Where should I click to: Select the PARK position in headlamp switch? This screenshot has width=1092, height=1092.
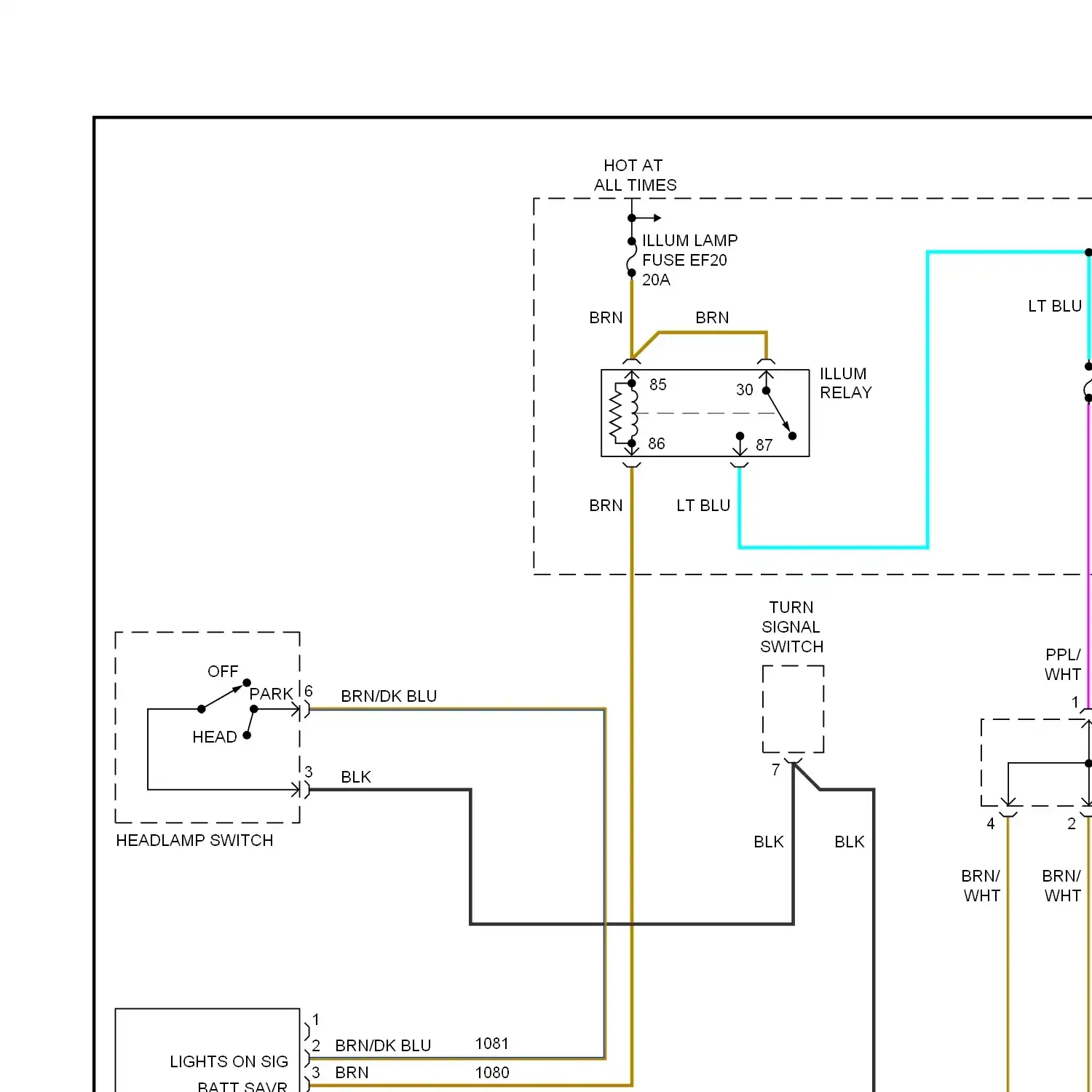271,694
